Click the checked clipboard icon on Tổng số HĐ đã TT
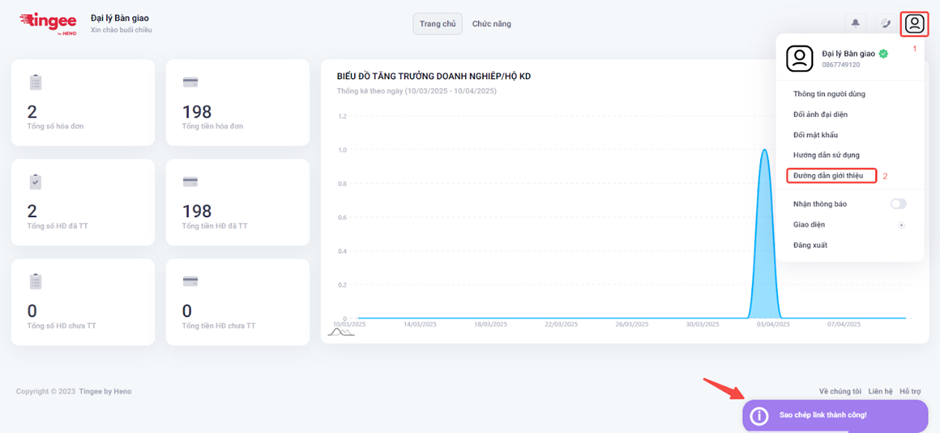This screenshot has width=940, height=433. click(x=36, y=181)
